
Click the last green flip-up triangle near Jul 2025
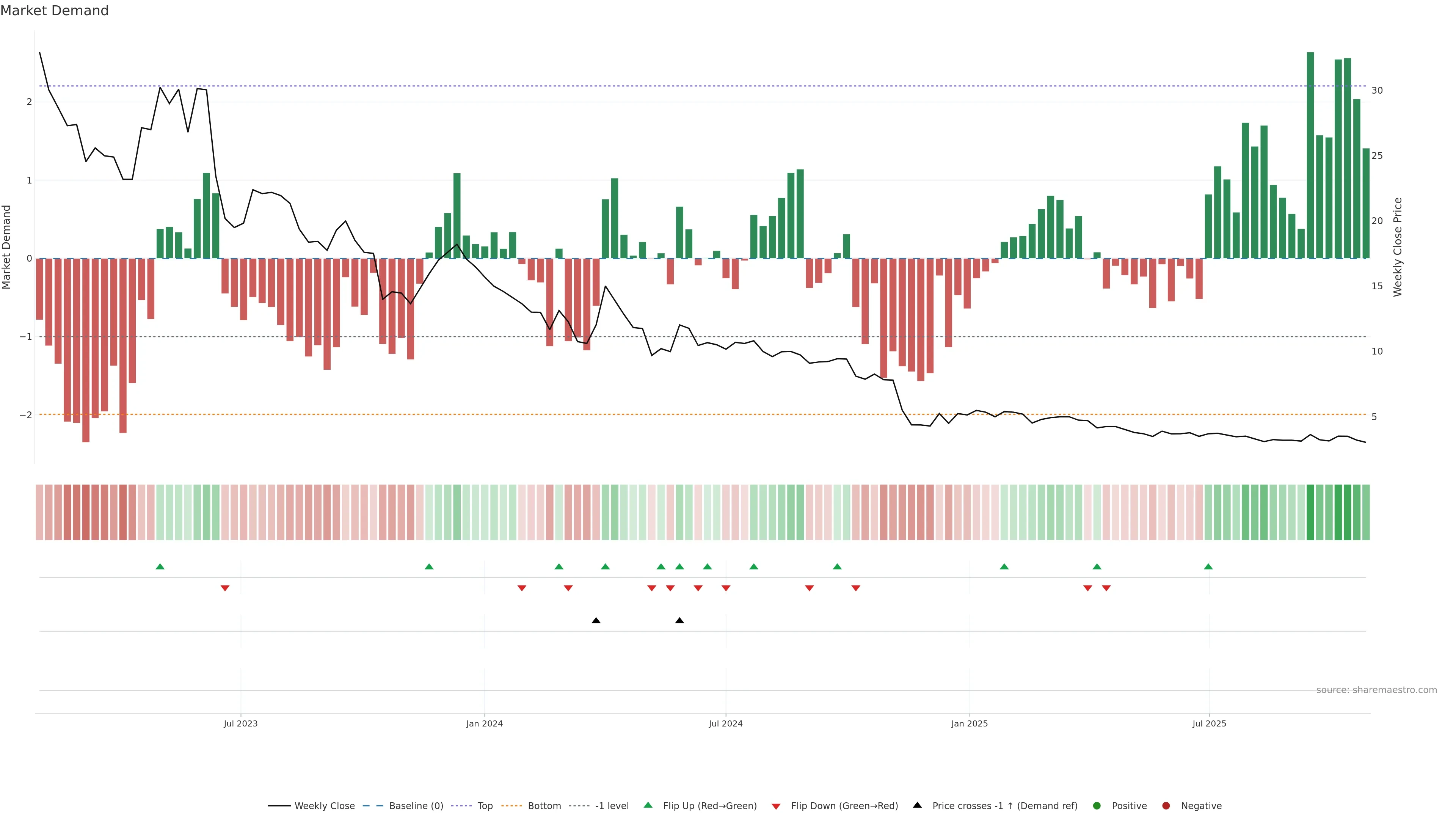(x=1208, y=566)
